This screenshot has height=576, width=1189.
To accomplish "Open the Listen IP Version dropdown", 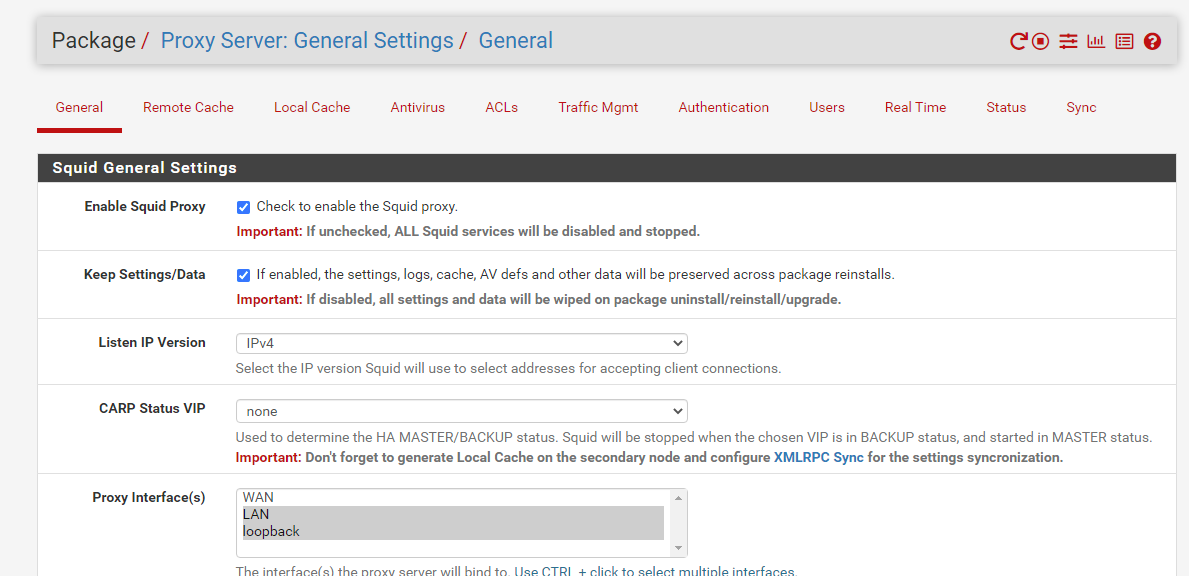I will [x=461, y=343].
